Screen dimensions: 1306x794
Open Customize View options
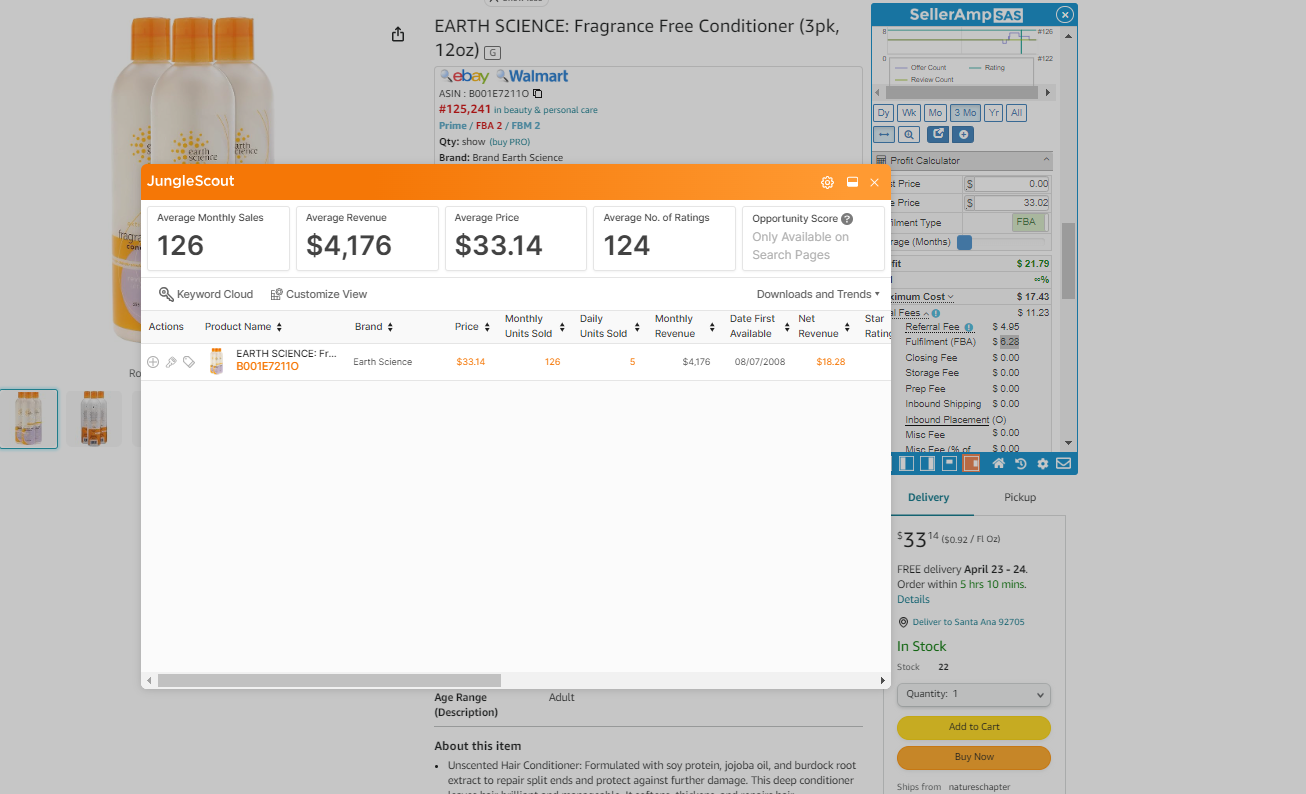click(319, 294)
